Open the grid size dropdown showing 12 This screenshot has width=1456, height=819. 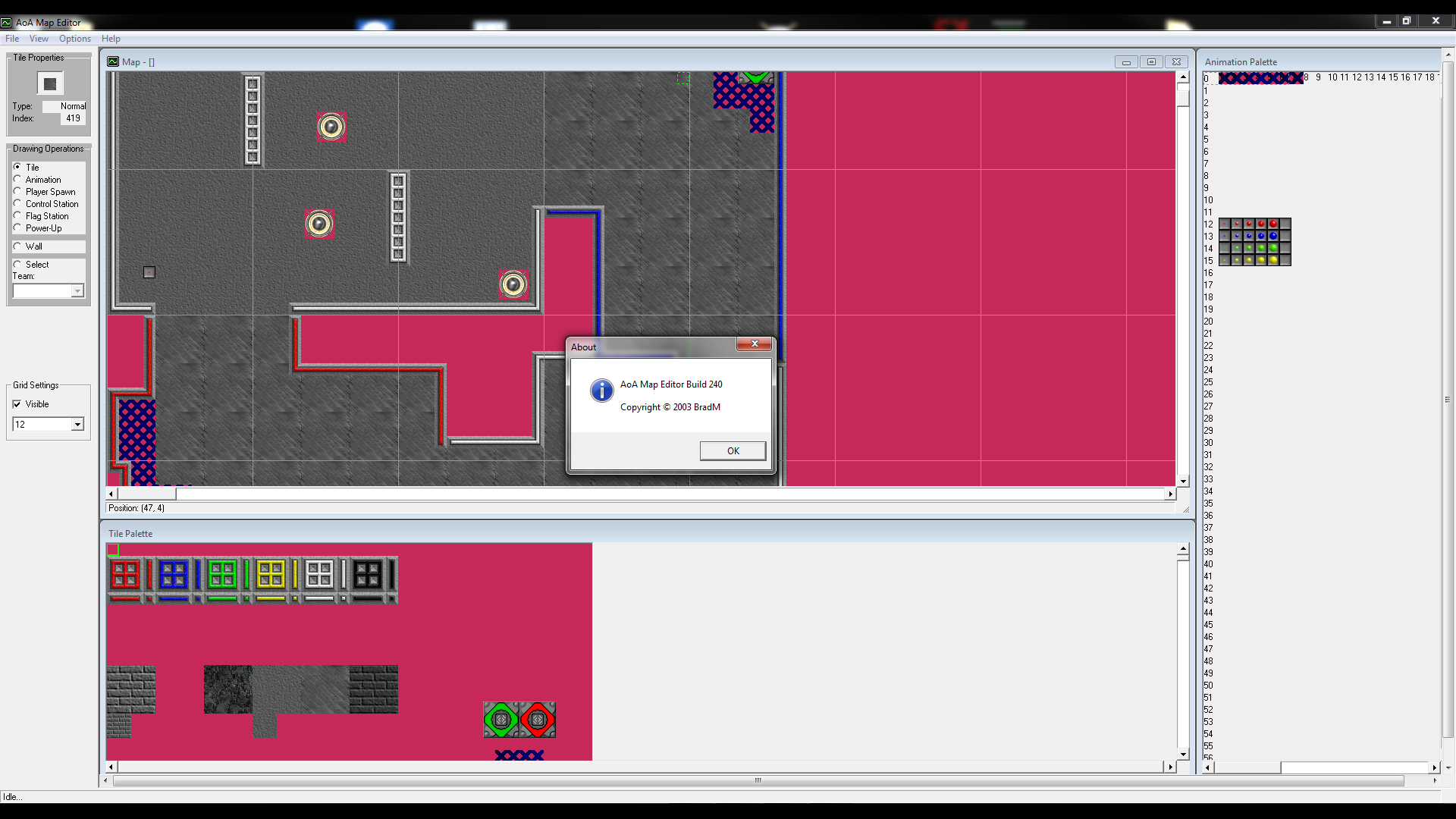click(77, 425)
